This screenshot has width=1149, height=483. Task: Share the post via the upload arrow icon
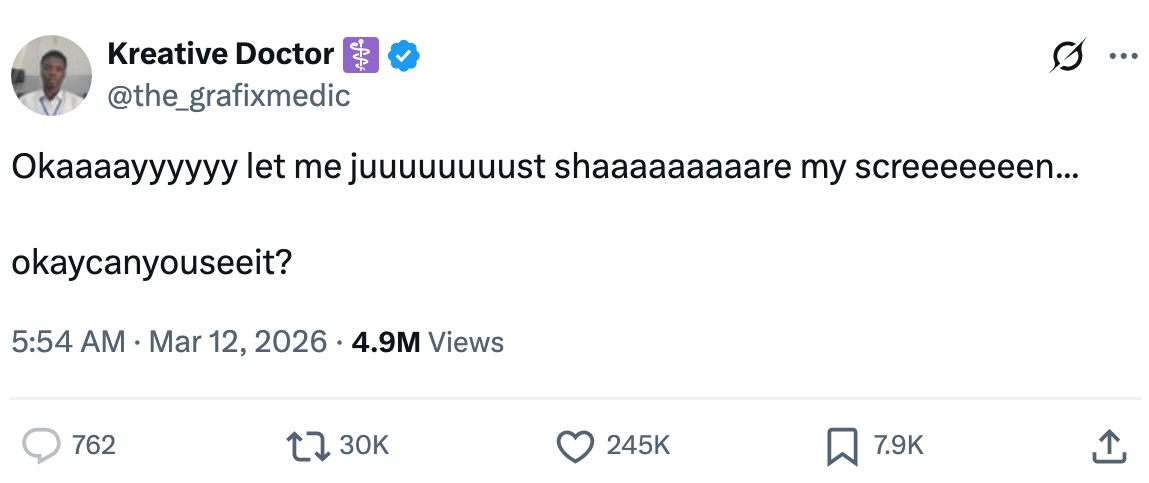(x=1106, y=445)
